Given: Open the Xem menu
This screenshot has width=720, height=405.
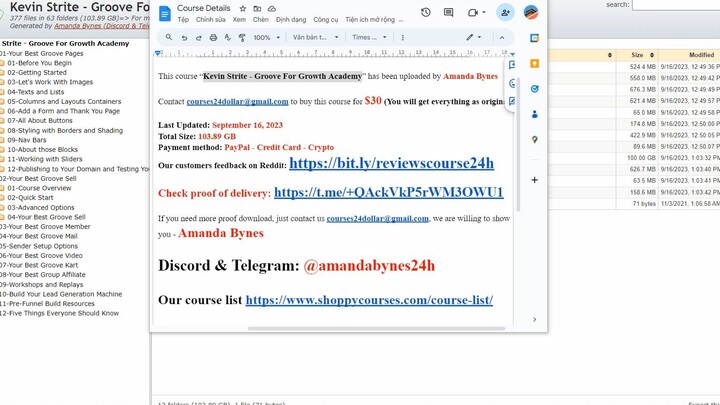Looking at the screenshot, I should pyautogui.click(x=239, y=20).
